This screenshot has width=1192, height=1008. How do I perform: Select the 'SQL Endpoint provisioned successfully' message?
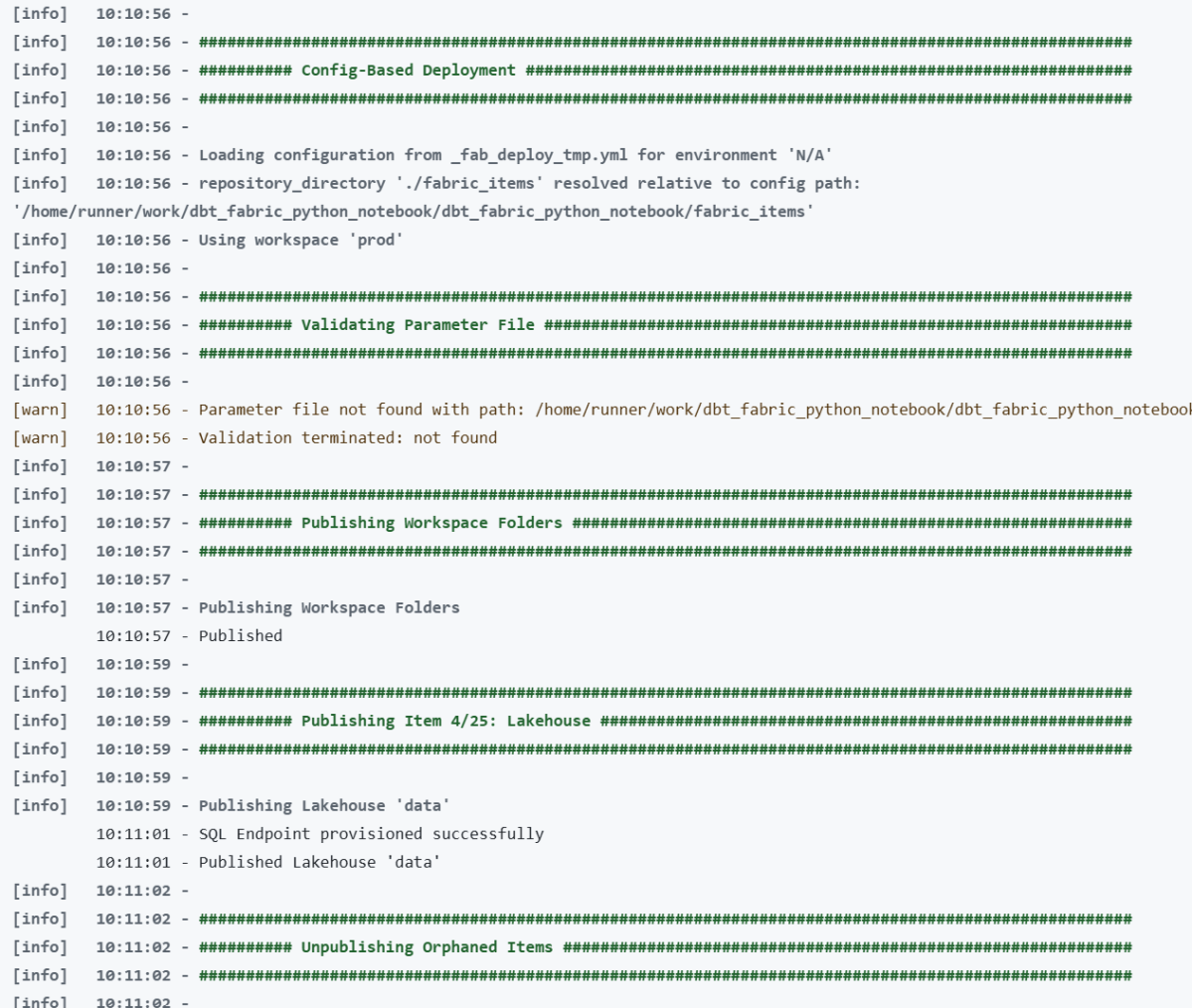coord(371,833)
